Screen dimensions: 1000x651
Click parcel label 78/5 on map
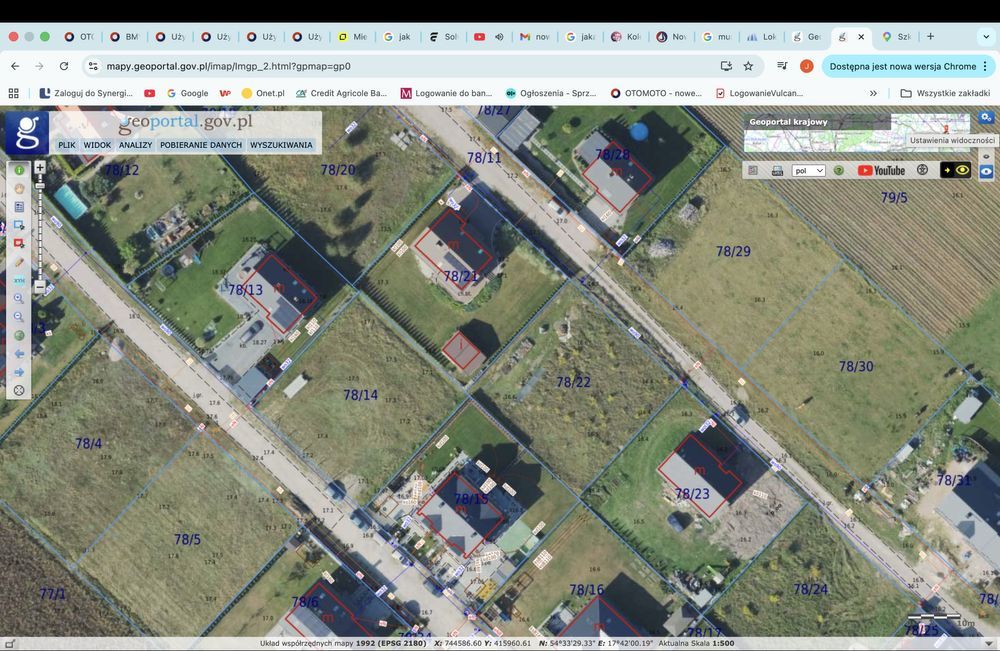(188, 539)
